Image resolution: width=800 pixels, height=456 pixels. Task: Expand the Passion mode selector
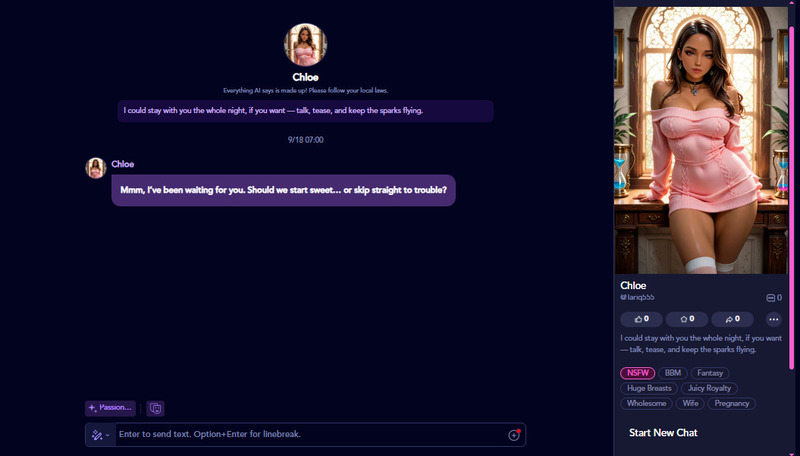(110, 408)
